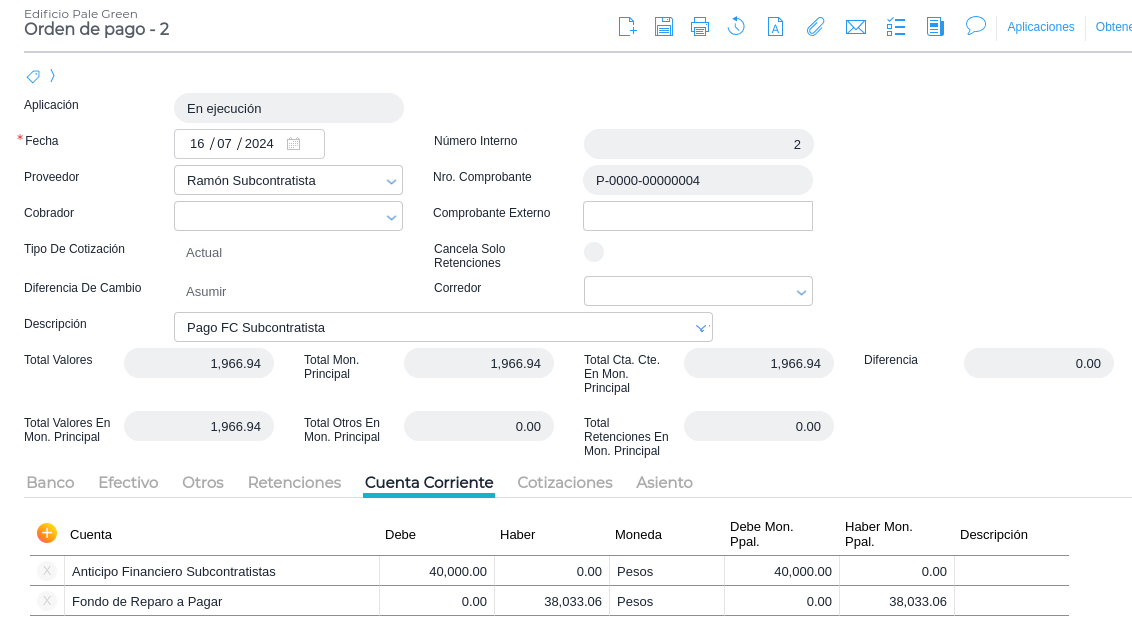Viewport: 1132px width, 627px height.
Task: Toggle Cancela Solo Retenciones
Action: pos(594,252)
